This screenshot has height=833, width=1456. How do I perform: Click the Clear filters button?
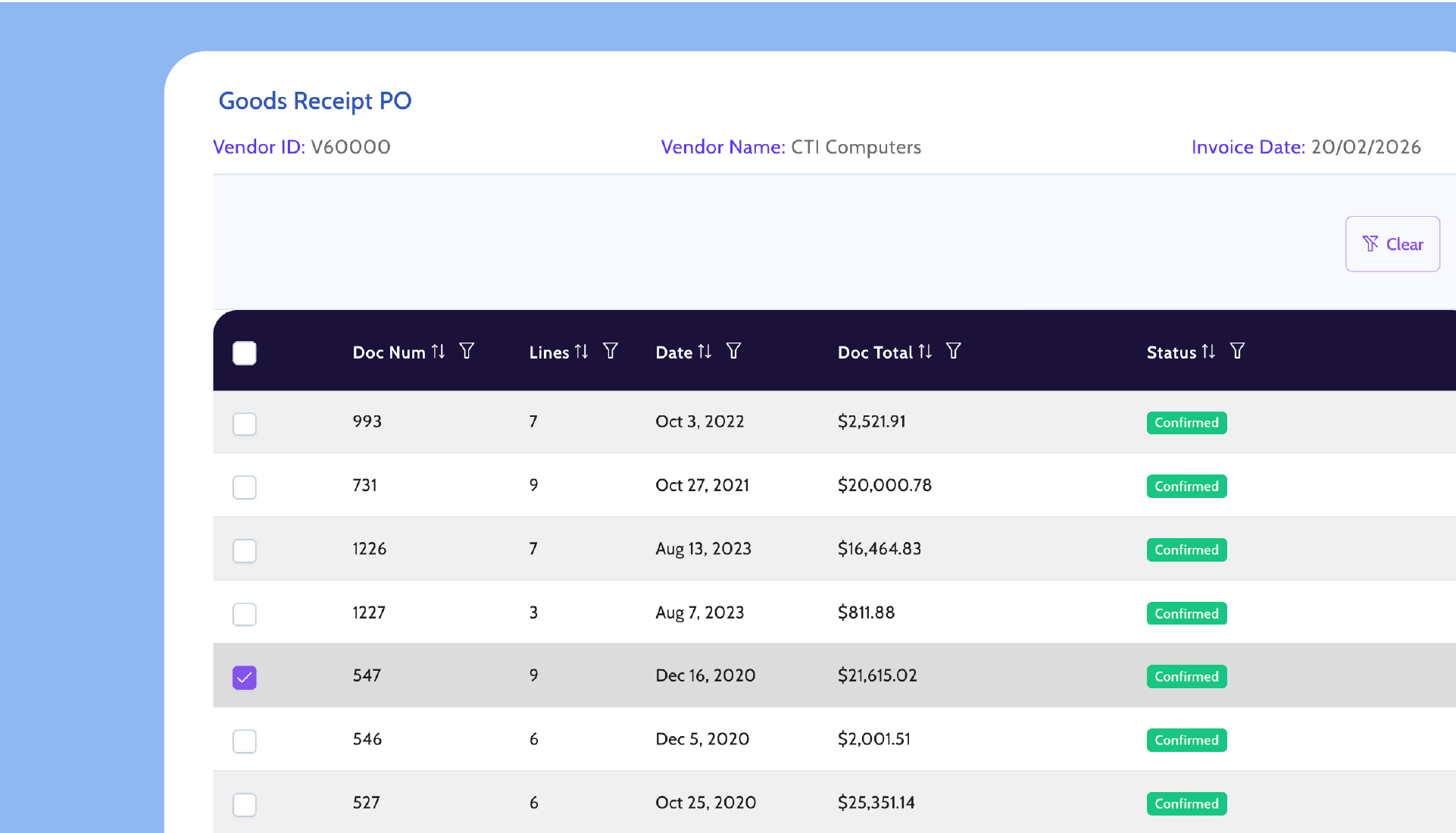point(1392,244)
